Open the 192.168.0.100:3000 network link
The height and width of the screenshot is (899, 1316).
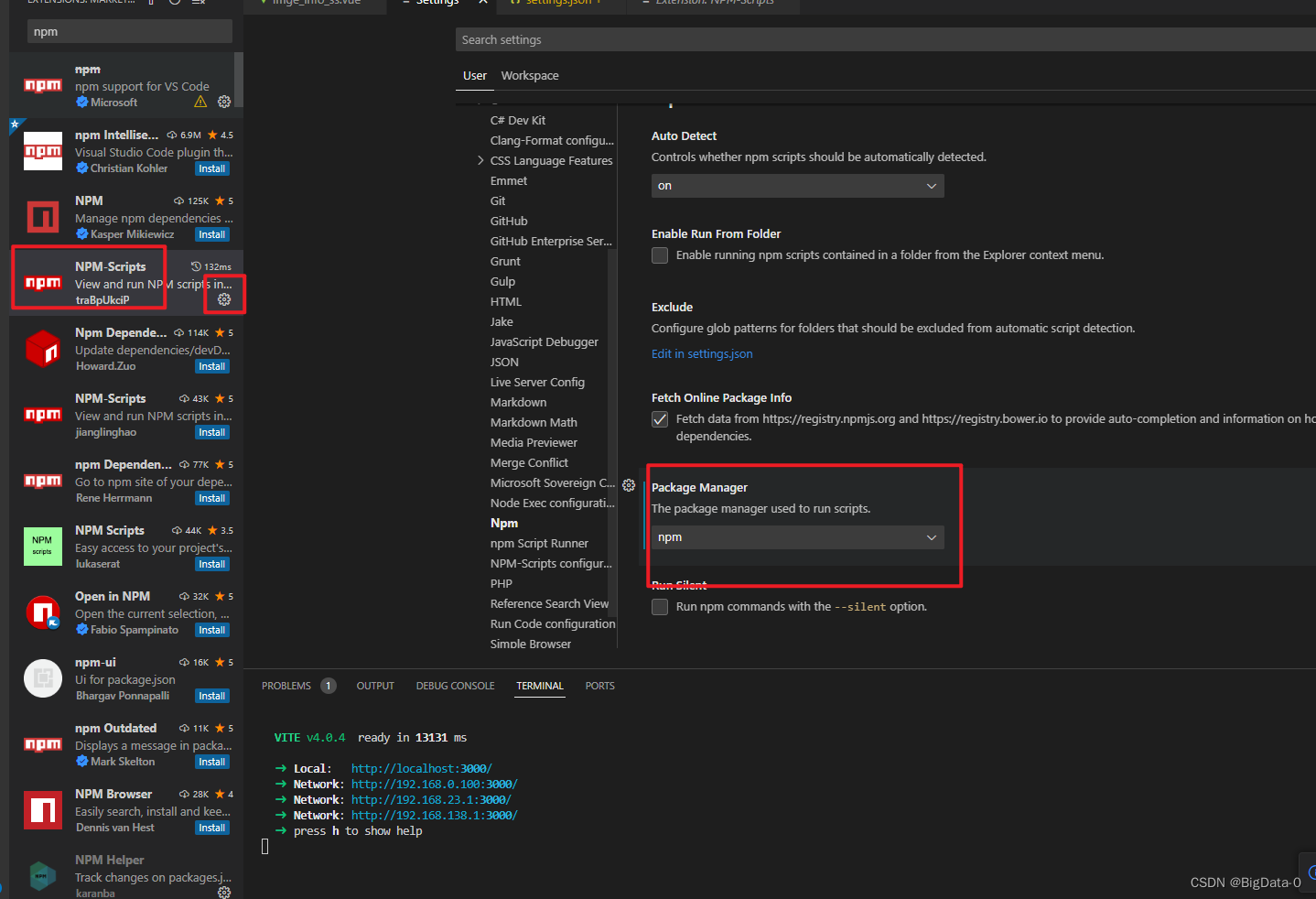(x=435, y=785)
